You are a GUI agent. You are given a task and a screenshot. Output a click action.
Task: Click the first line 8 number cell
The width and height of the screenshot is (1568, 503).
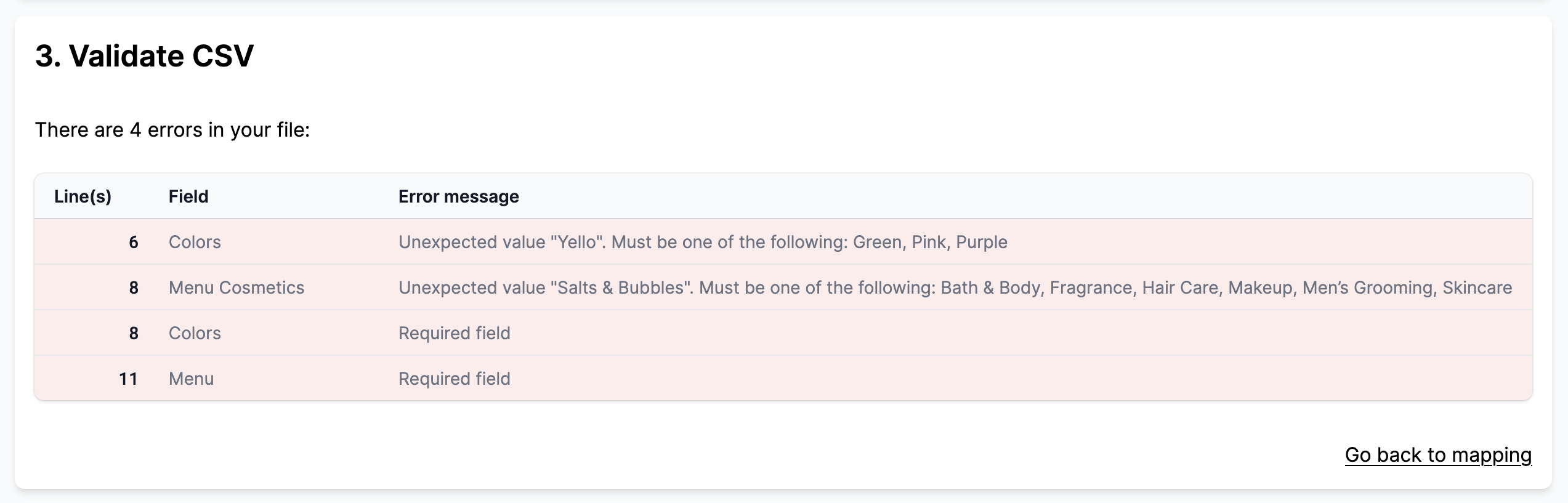pos(133,287)
